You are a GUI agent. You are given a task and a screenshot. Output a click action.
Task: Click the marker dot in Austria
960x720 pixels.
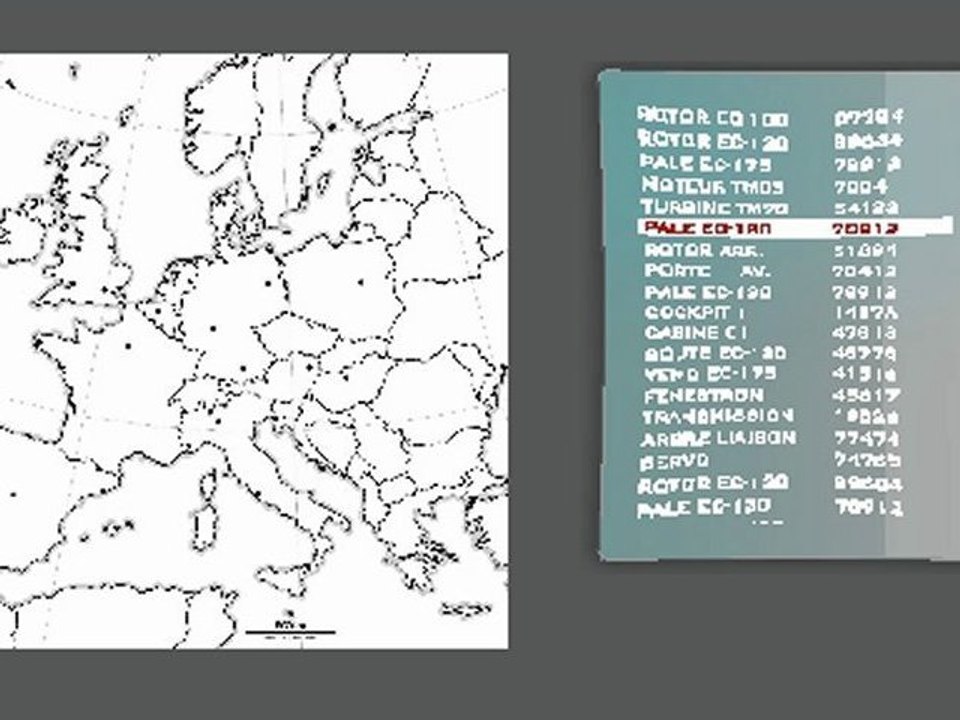coord(310,368)
